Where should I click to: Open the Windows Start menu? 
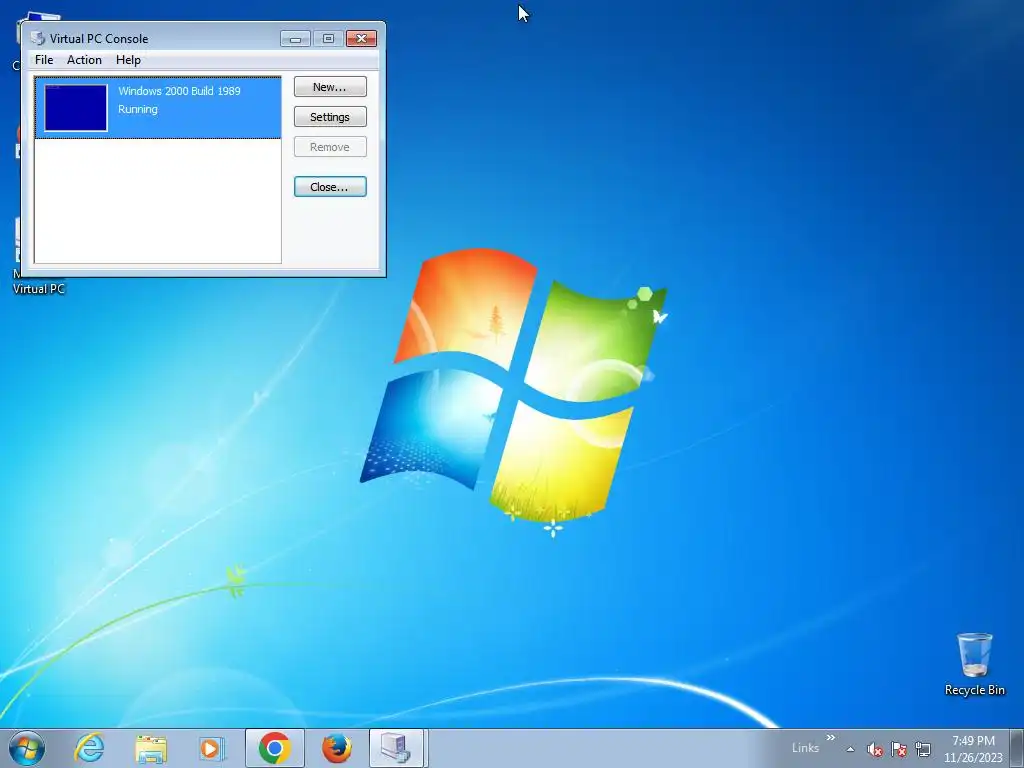click(x=27, y=748)
